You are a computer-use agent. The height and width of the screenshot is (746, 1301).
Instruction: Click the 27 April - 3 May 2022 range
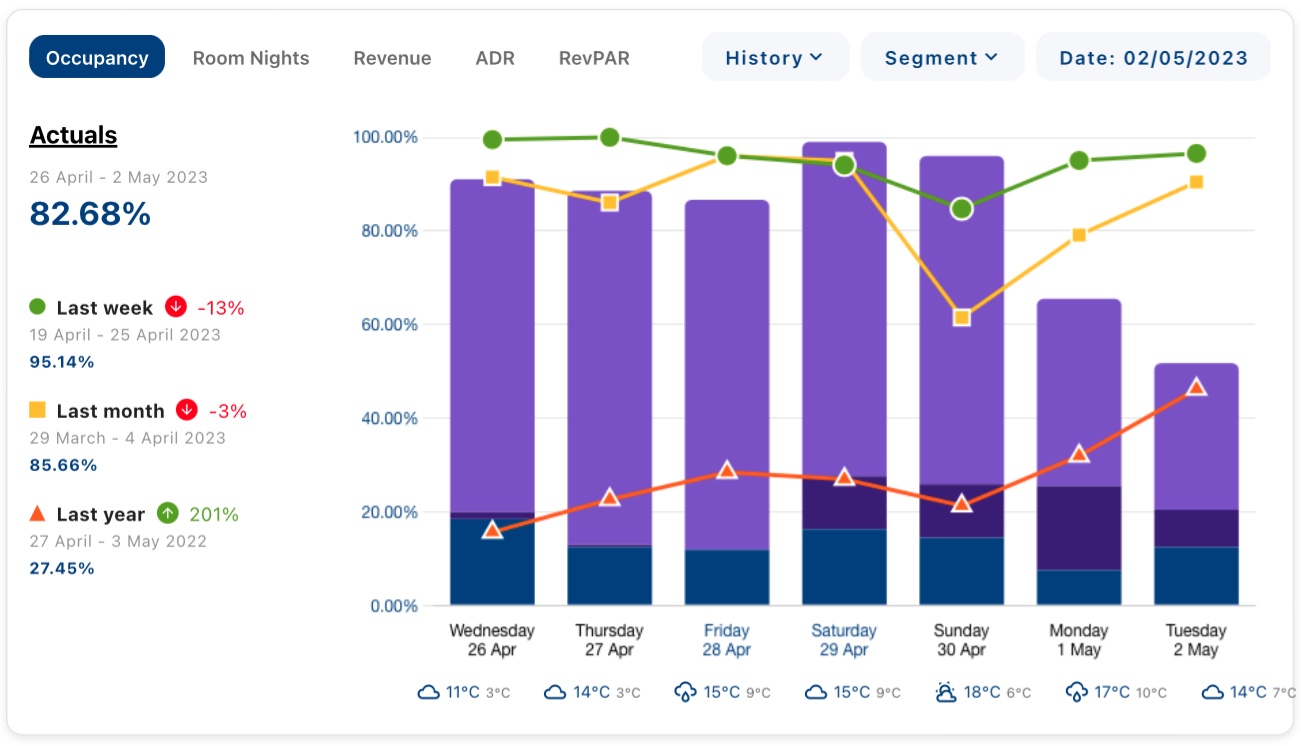pos(118,541)
